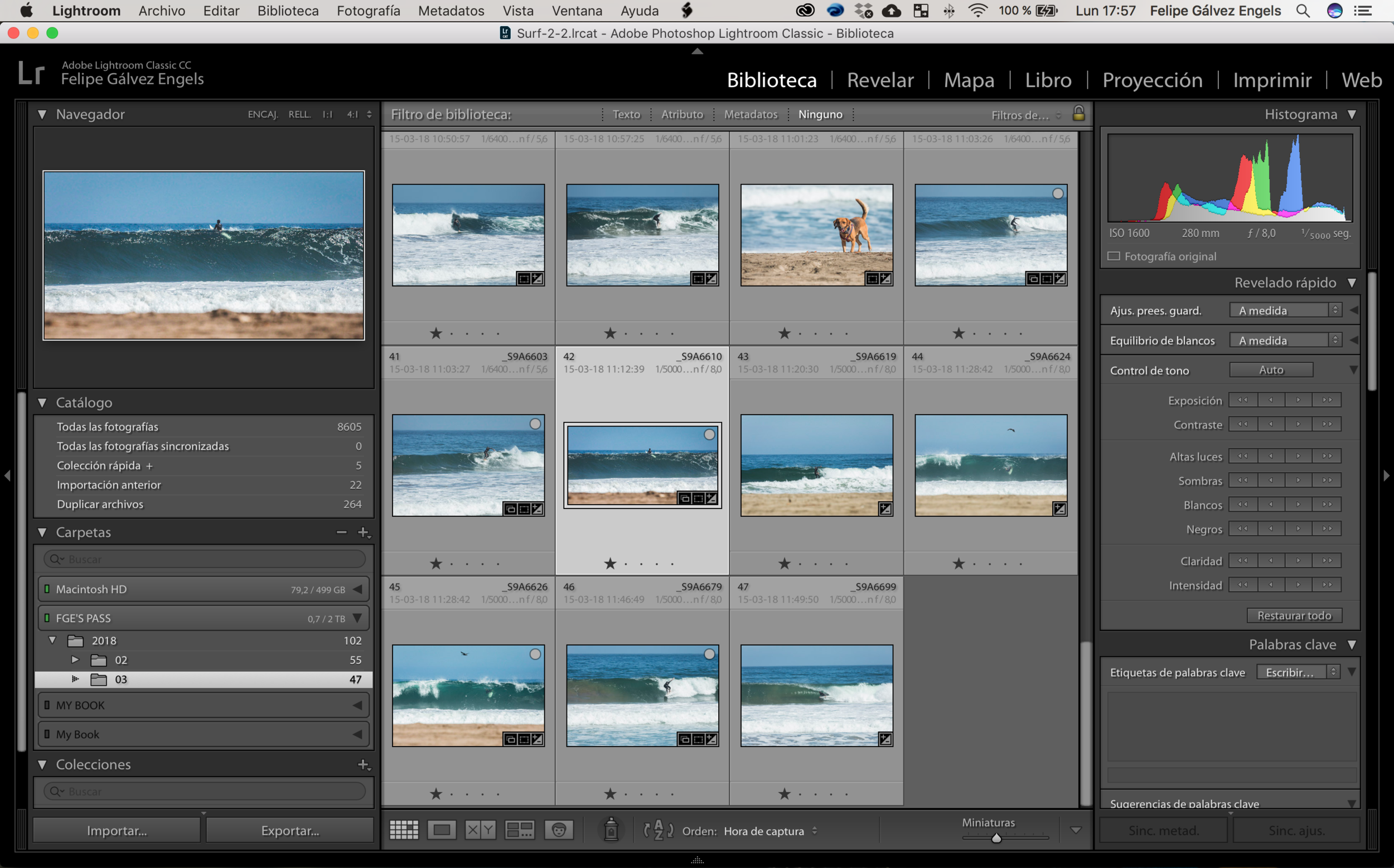This screenshot has height=868, width=1394.
Task: Click the Importar... button
Action: (x=117, y=830)
